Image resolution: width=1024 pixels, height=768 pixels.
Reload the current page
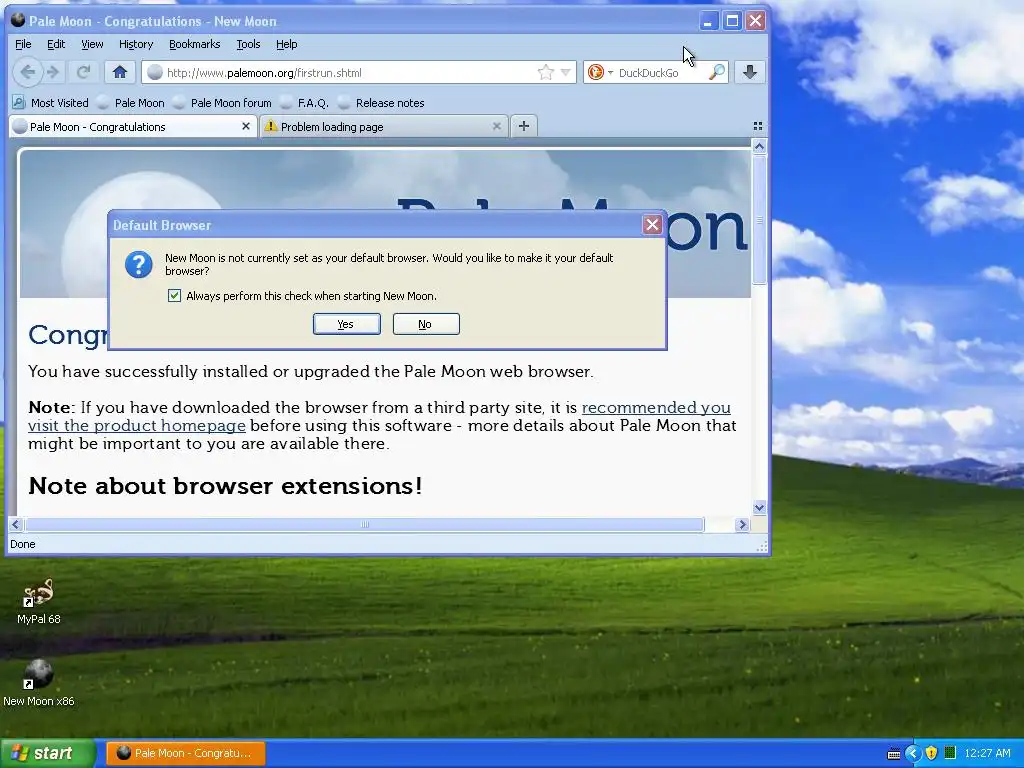tap(84, 72)
